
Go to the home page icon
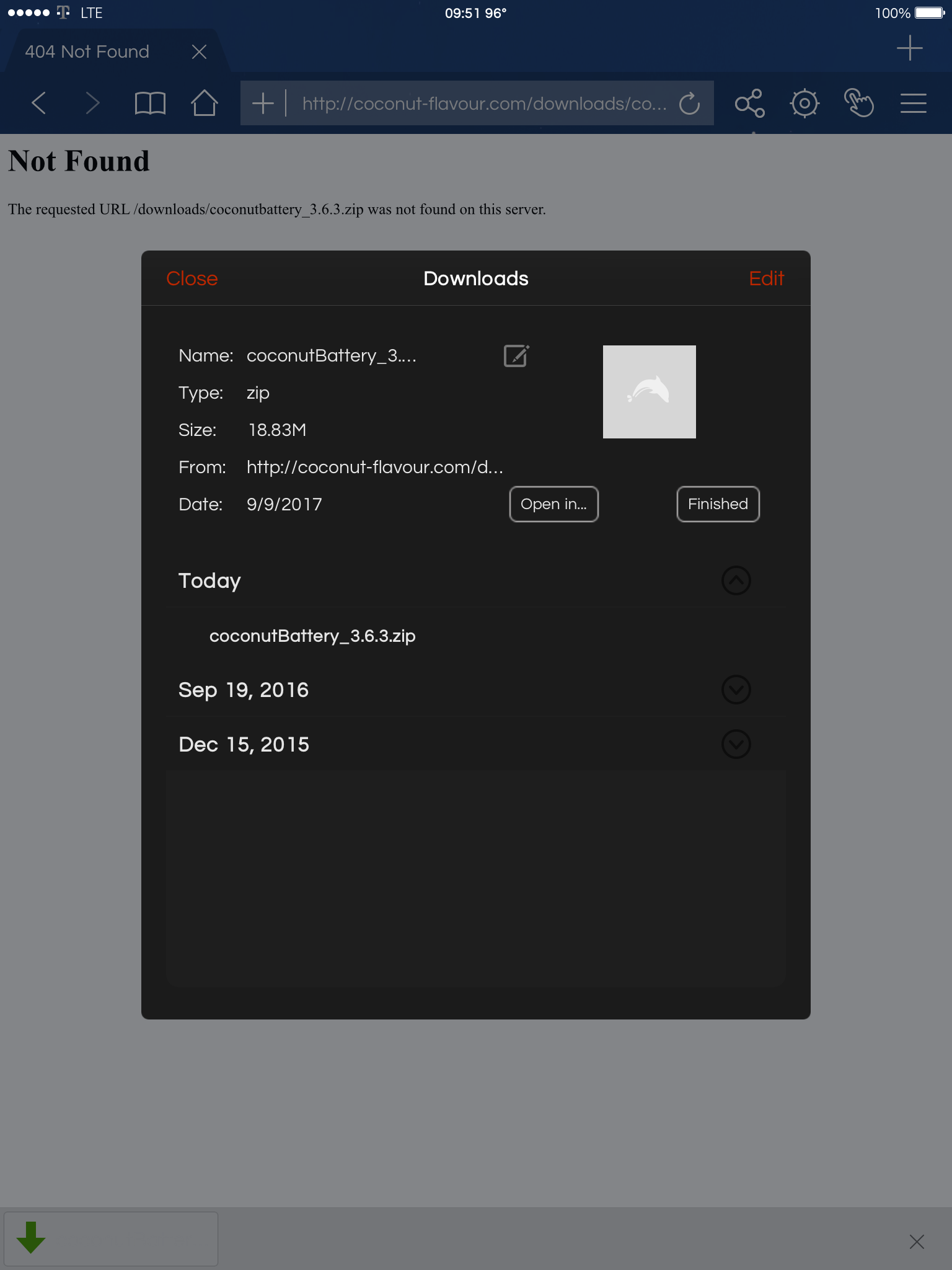(x=204, y=103)
